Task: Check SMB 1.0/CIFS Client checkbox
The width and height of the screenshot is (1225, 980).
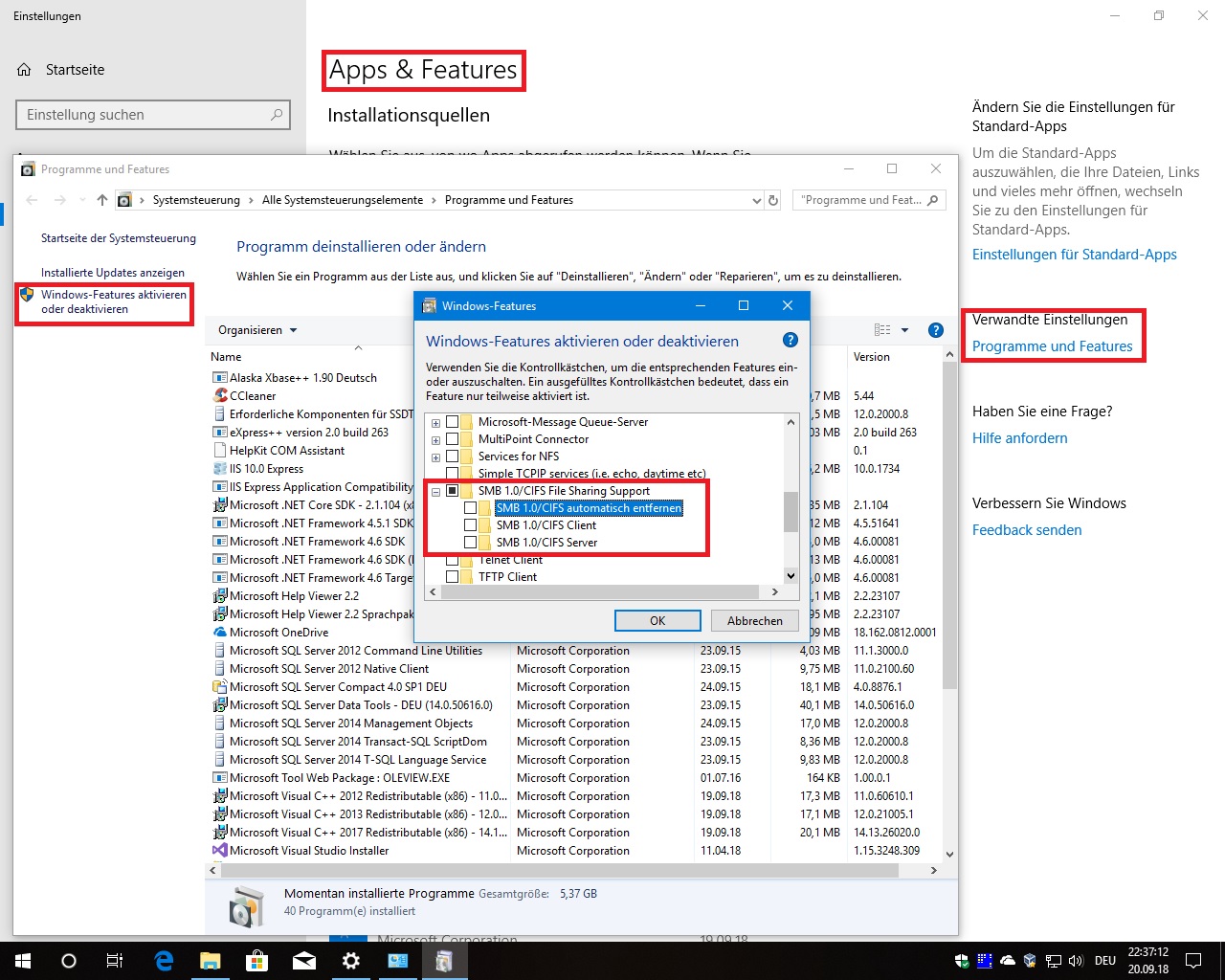Action: [471, 525]
